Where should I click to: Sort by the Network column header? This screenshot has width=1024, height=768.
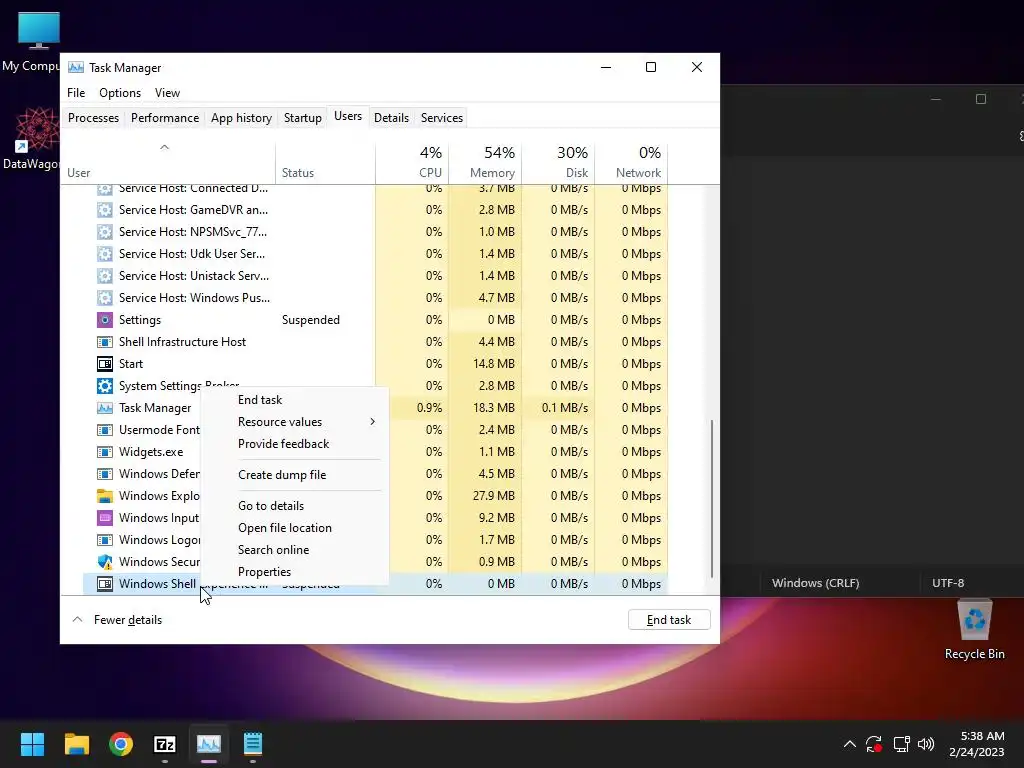(x=632, y=162)
